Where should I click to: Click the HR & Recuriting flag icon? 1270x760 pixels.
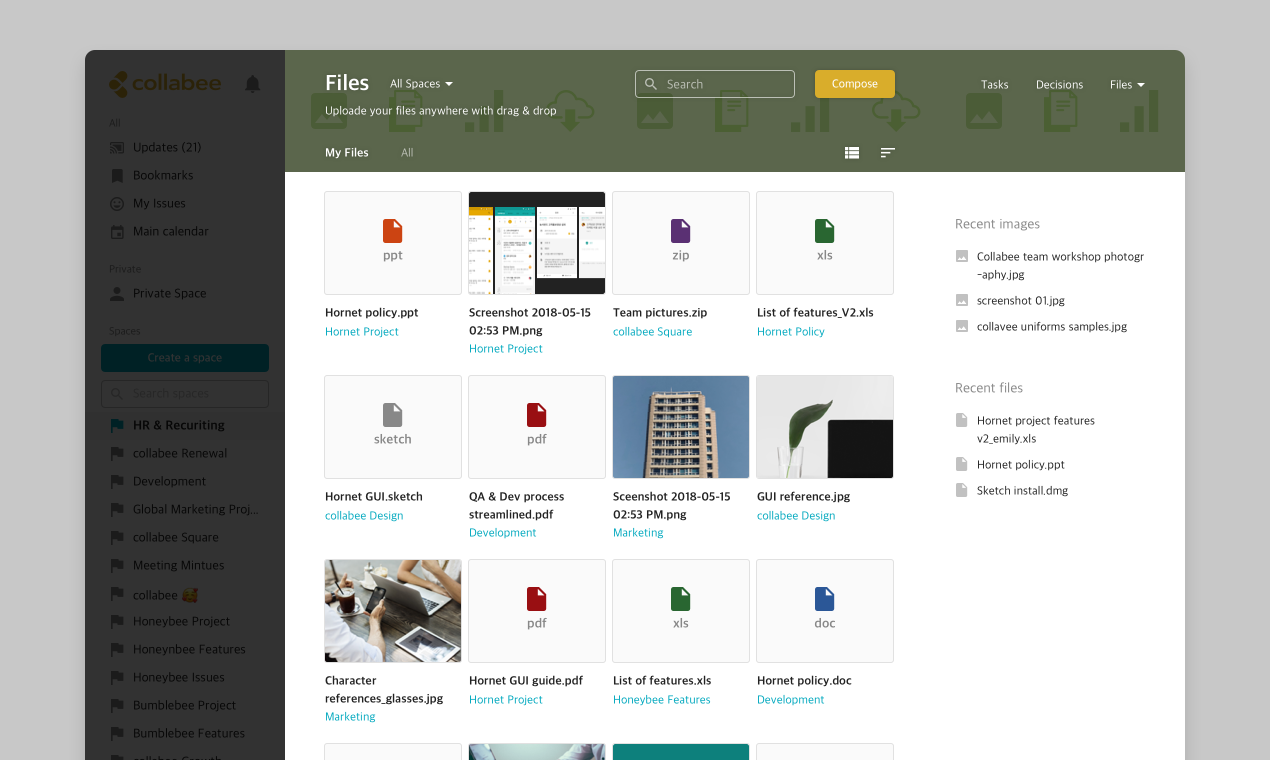pyautogui.click(x=117, y=425)
